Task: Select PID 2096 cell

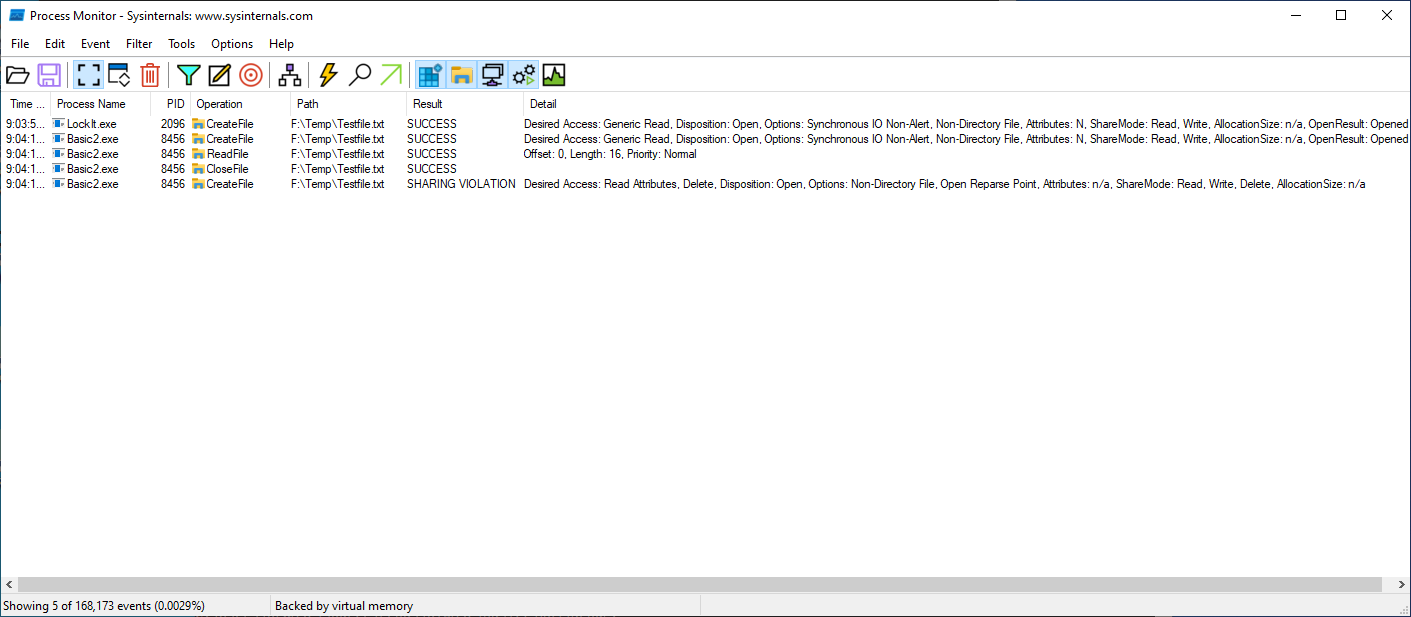Action: [173, 124]
